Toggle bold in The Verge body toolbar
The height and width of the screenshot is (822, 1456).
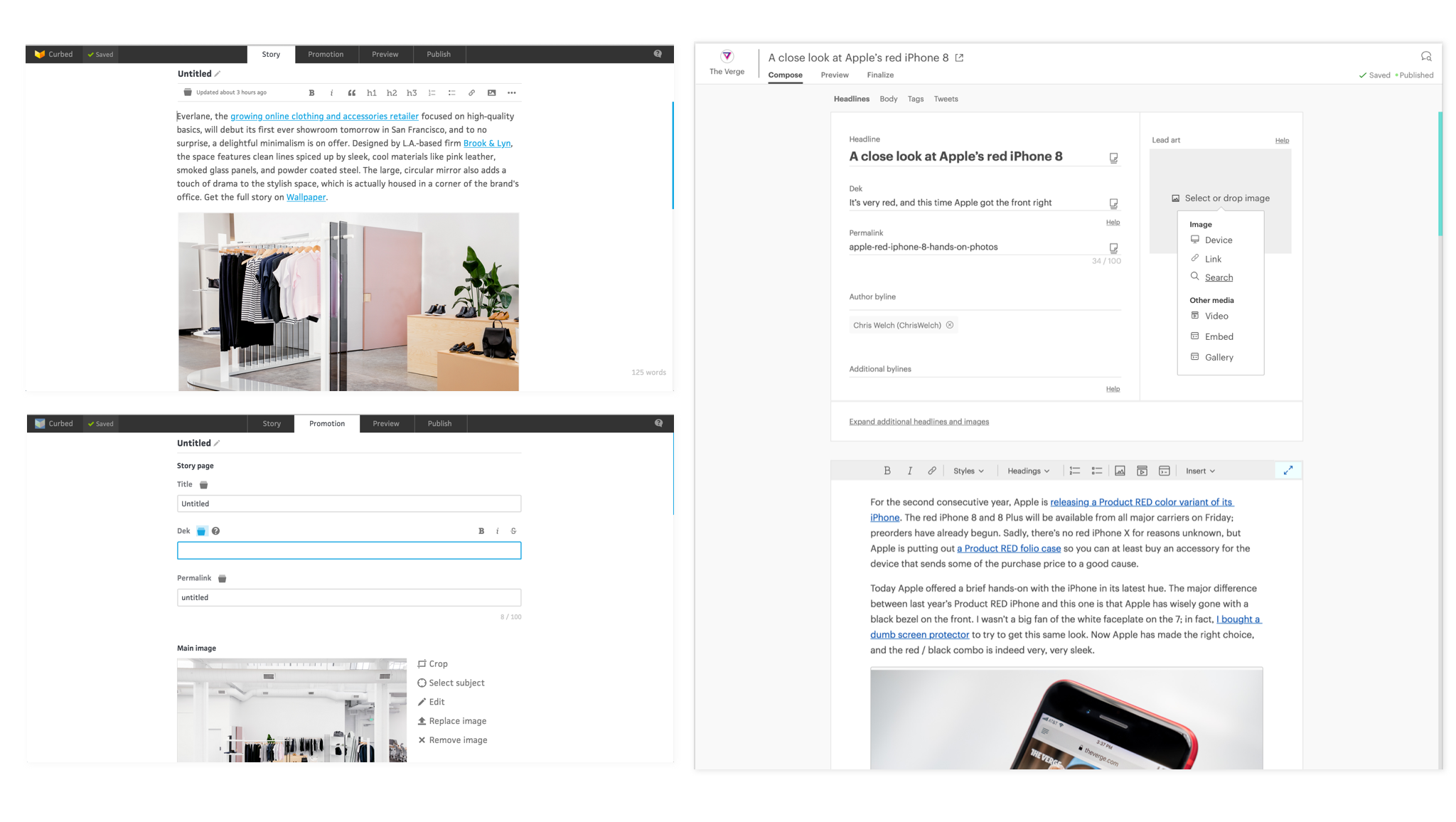[x=887, y=471]
